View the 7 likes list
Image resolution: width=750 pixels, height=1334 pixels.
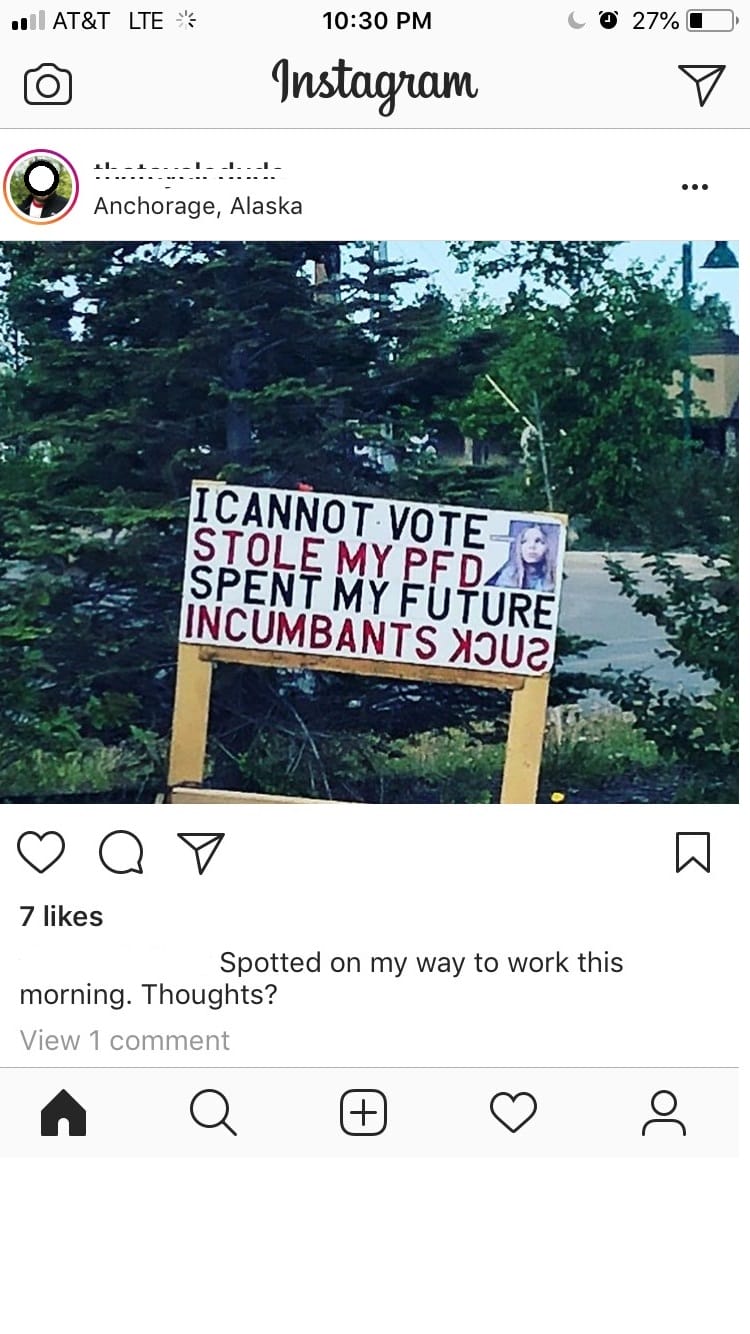[61, 916]
